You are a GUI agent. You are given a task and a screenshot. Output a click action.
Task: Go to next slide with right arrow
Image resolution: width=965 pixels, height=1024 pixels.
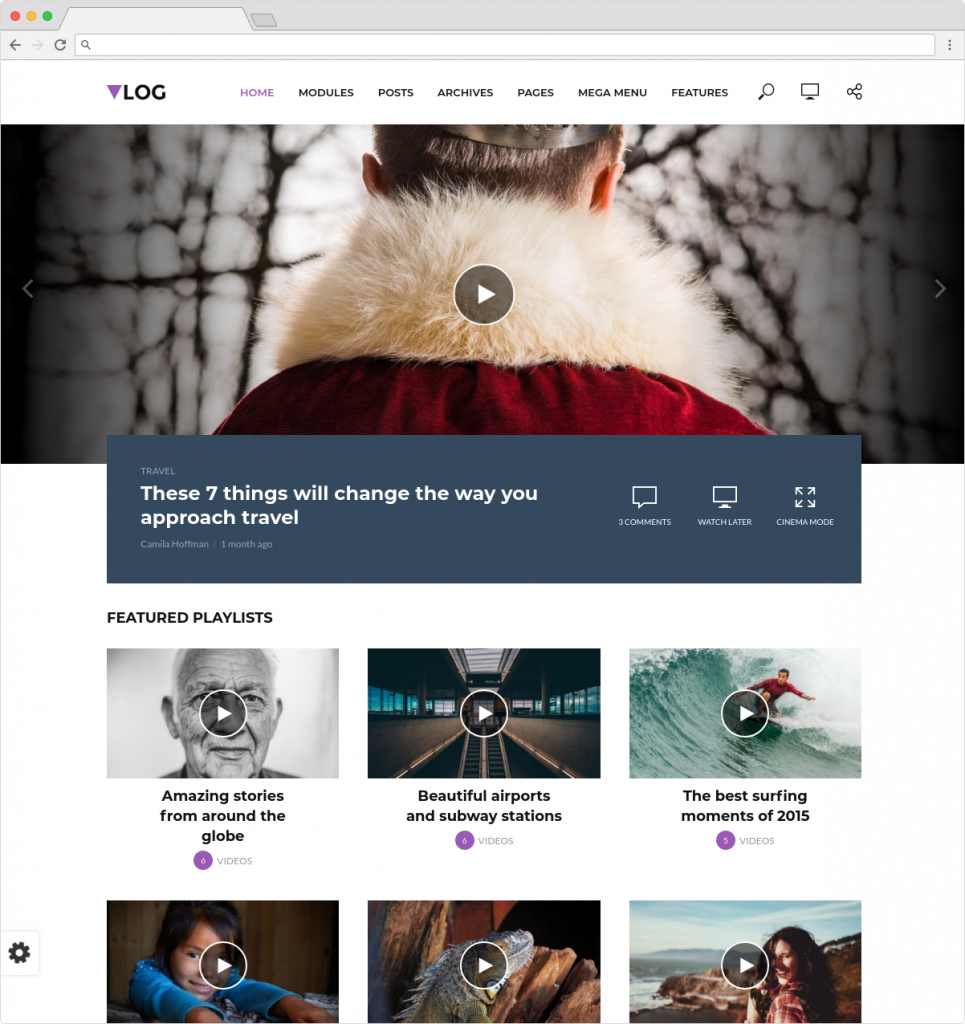[x=939, y=289]
